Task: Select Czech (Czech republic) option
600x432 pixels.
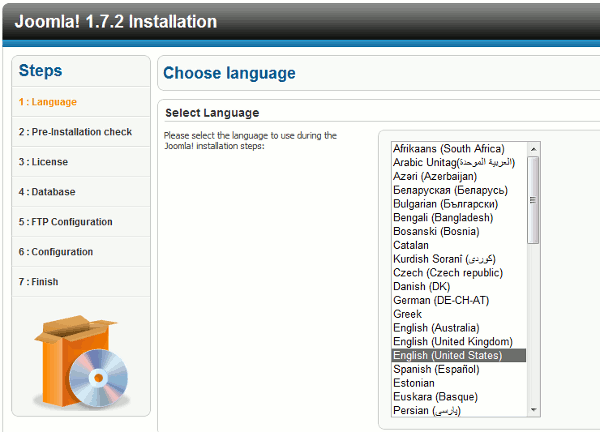Action: click(x=447, y=273)
